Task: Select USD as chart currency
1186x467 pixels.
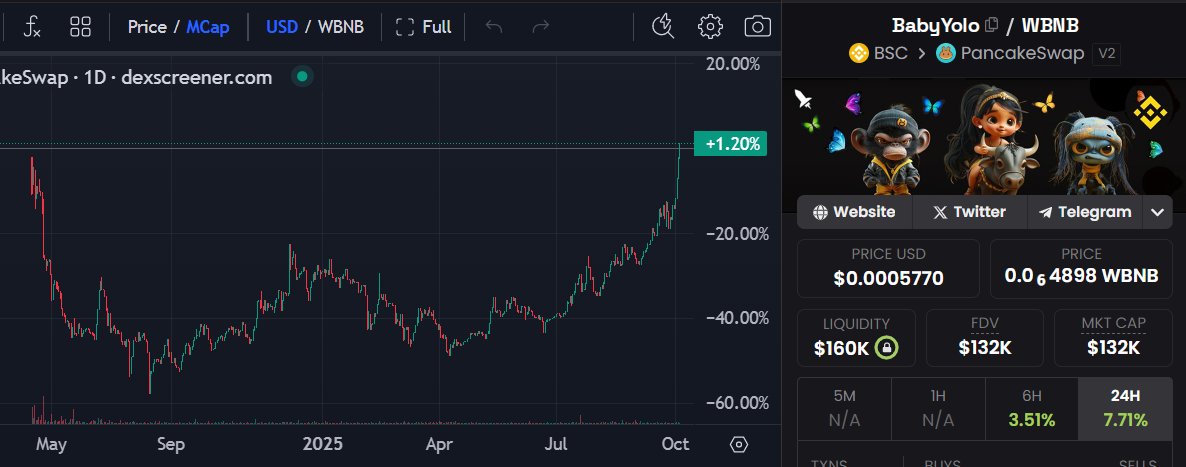Action: click(x=281, y=27)
